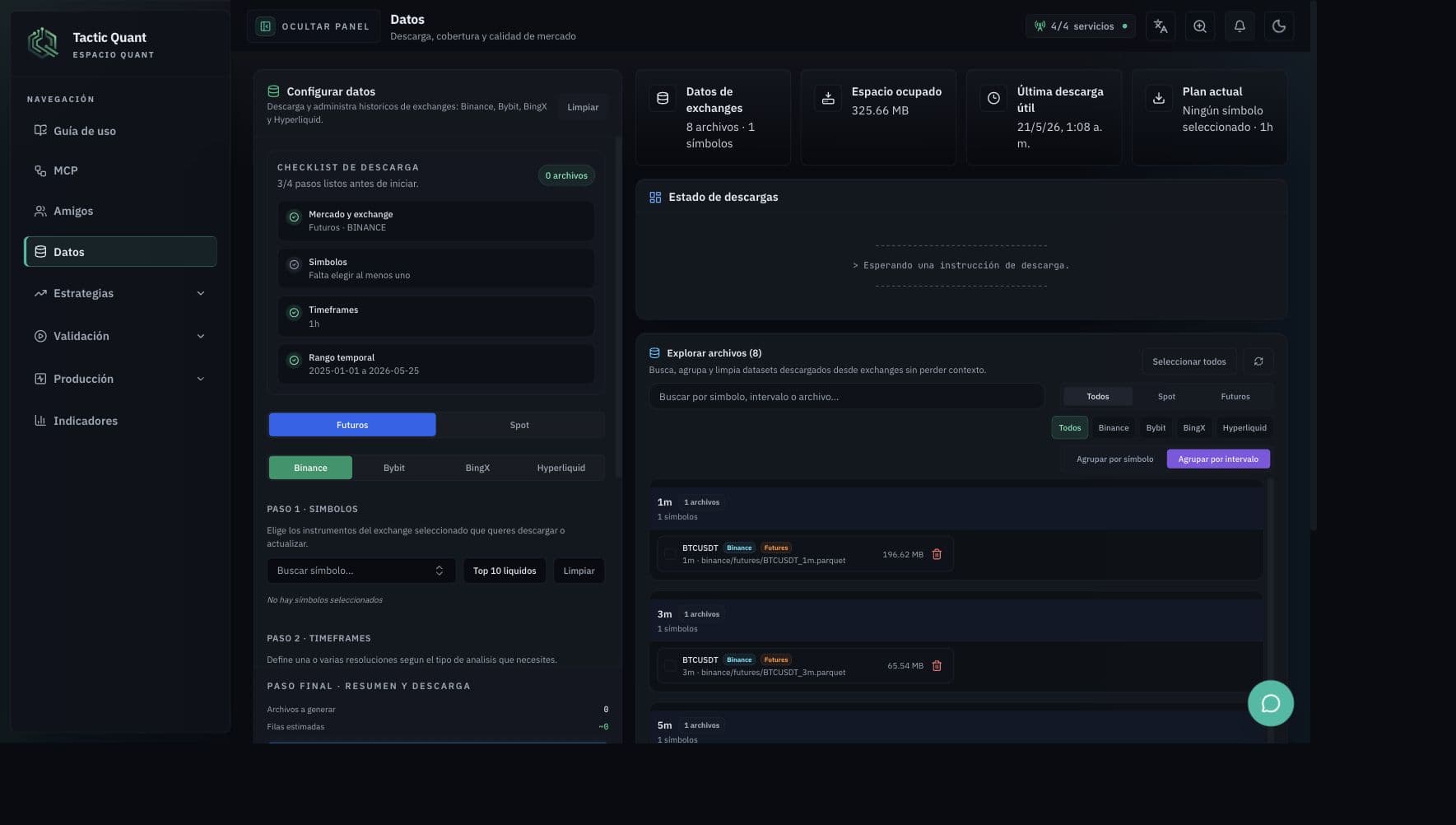Filter explorer files by BingX
Image resolution: width=1456 pixels, height=825 pixels.
[x=1194, y=427]
